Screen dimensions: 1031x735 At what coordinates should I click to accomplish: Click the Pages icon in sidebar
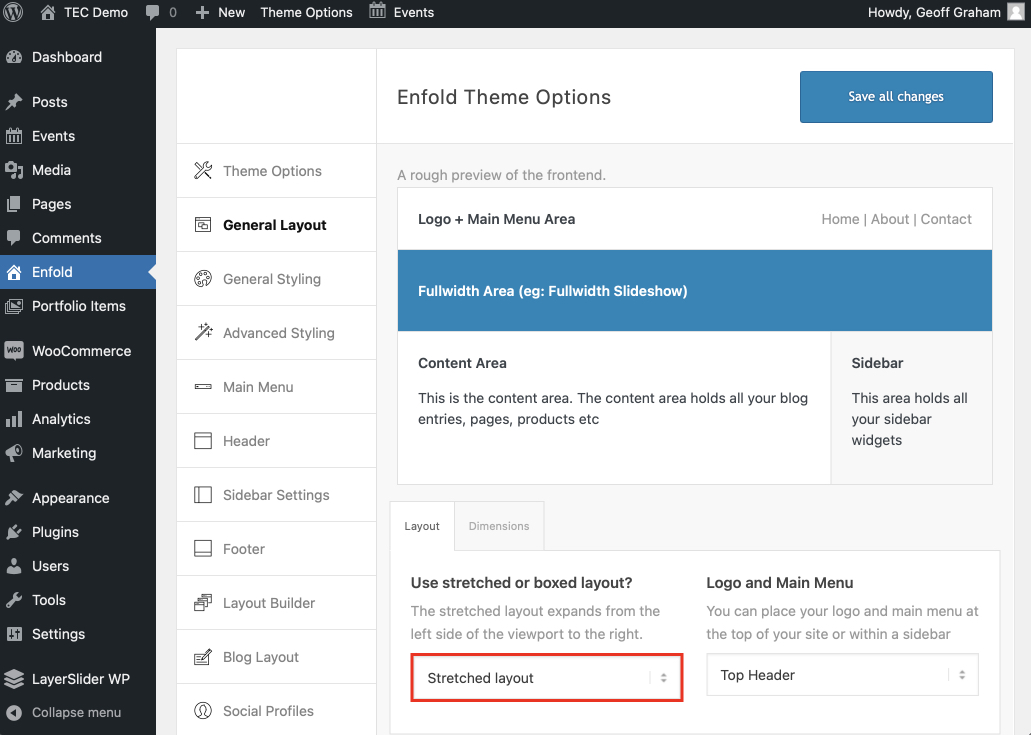tap(14, 204)
